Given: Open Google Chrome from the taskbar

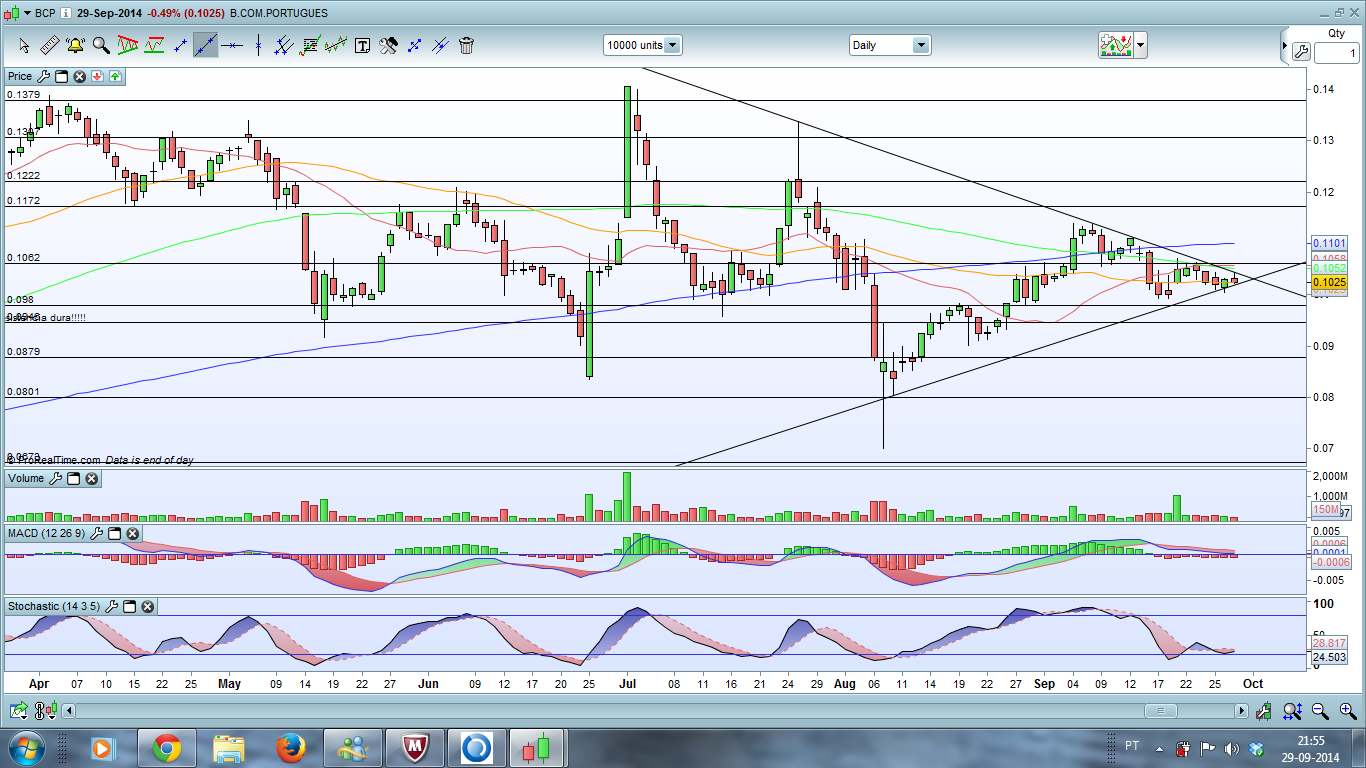Looking at the screenshot, I should pyautogui.click(x=166, y=747).
